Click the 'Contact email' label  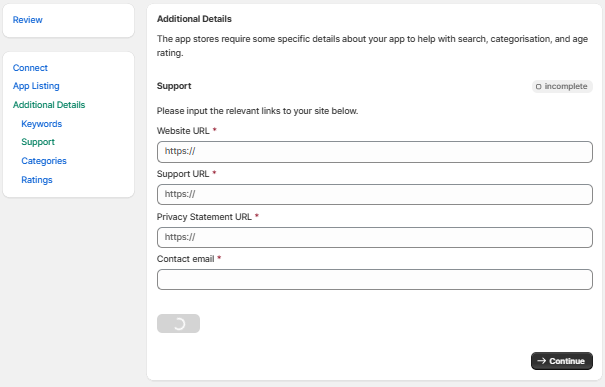pos(186,259)
